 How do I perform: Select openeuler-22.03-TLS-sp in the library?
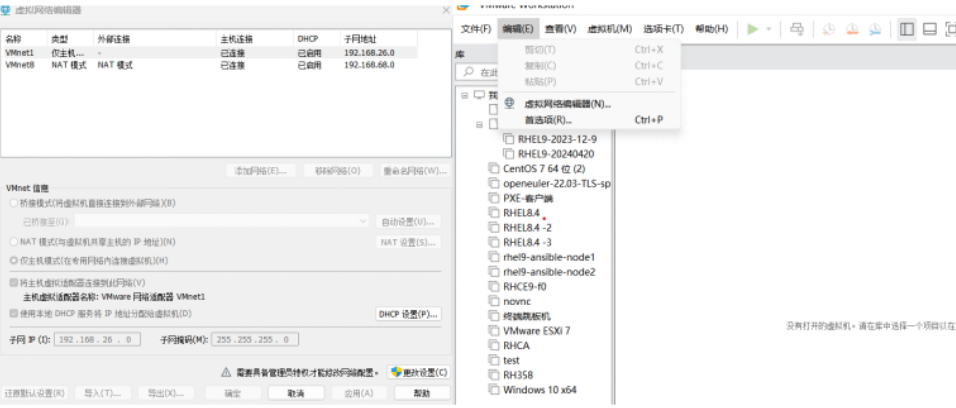557,183
